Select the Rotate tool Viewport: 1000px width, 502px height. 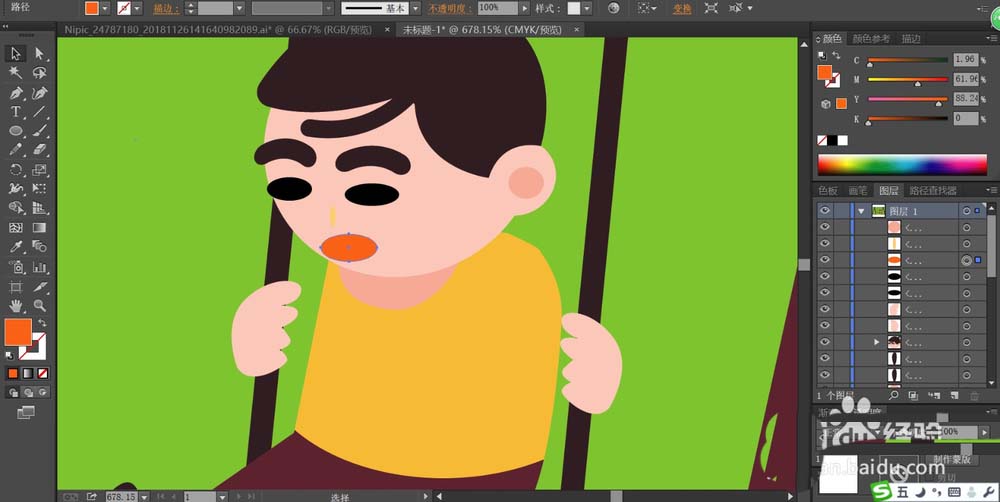(16, 170)
